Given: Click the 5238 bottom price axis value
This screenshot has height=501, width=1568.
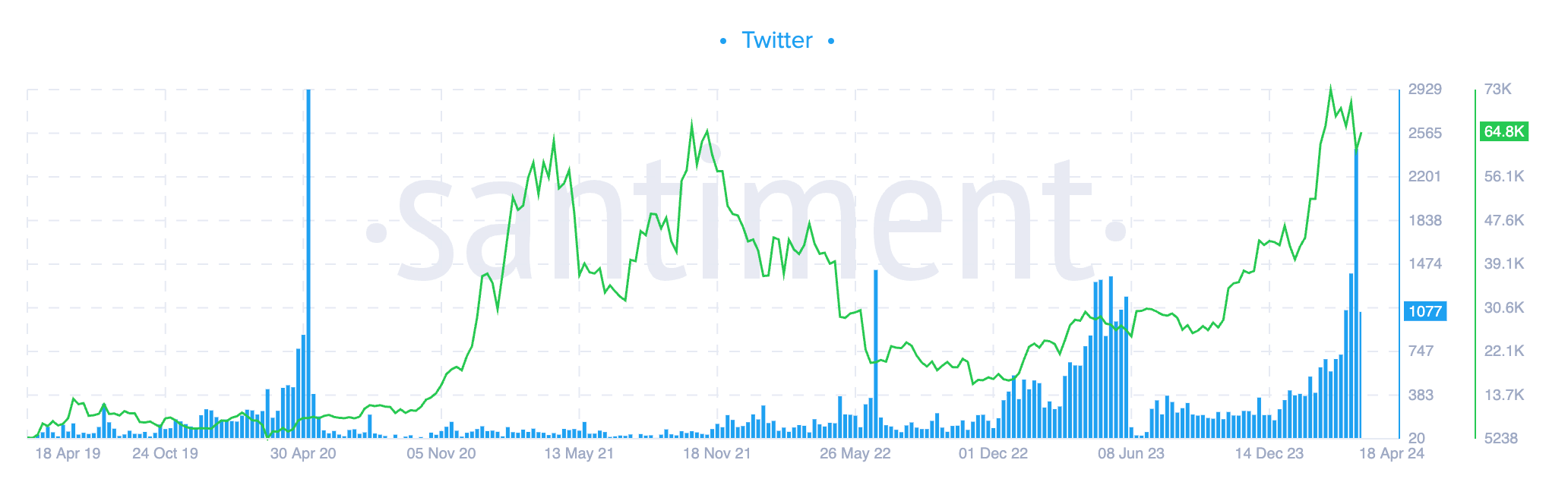Looking at the screenshot, I should (1500, 439).
